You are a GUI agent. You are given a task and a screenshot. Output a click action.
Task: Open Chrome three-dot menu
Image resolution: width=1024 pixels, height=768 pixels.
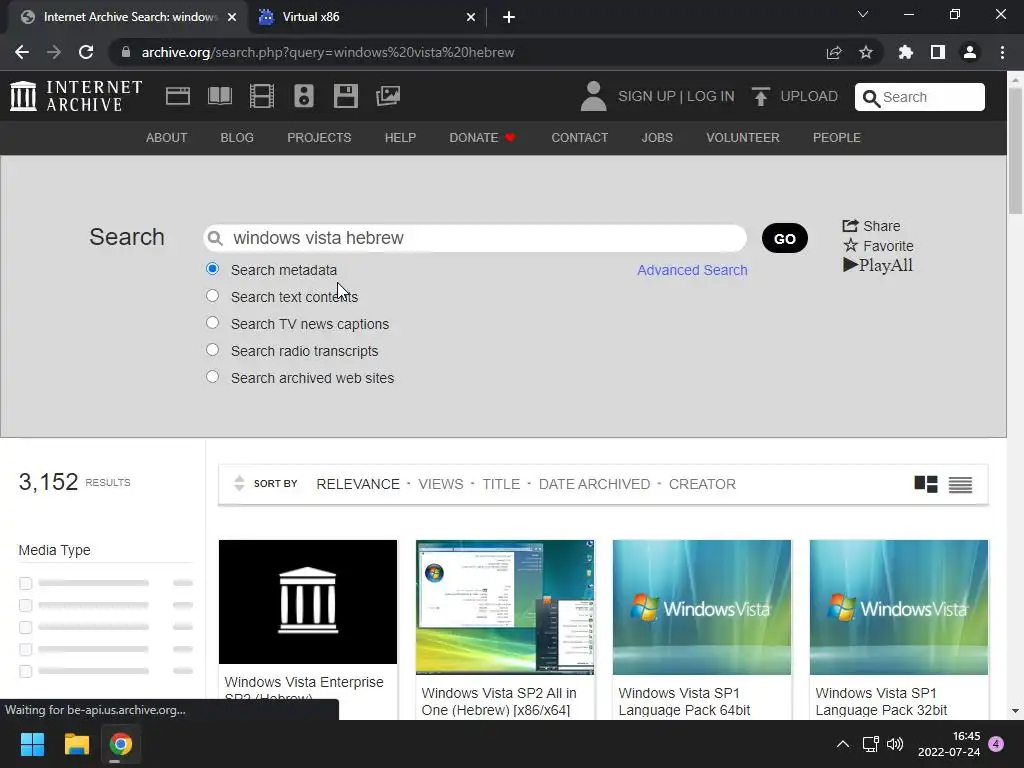click(1002, 52)
